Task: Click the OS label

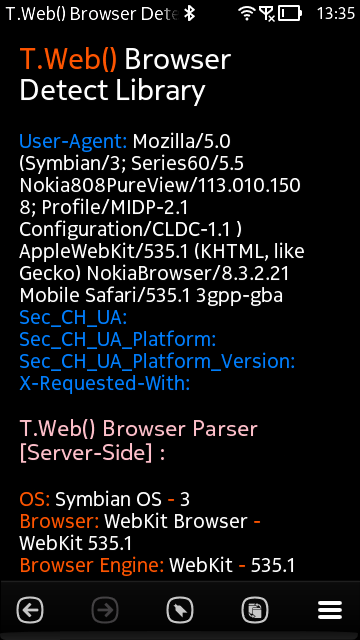Action: 35,499
